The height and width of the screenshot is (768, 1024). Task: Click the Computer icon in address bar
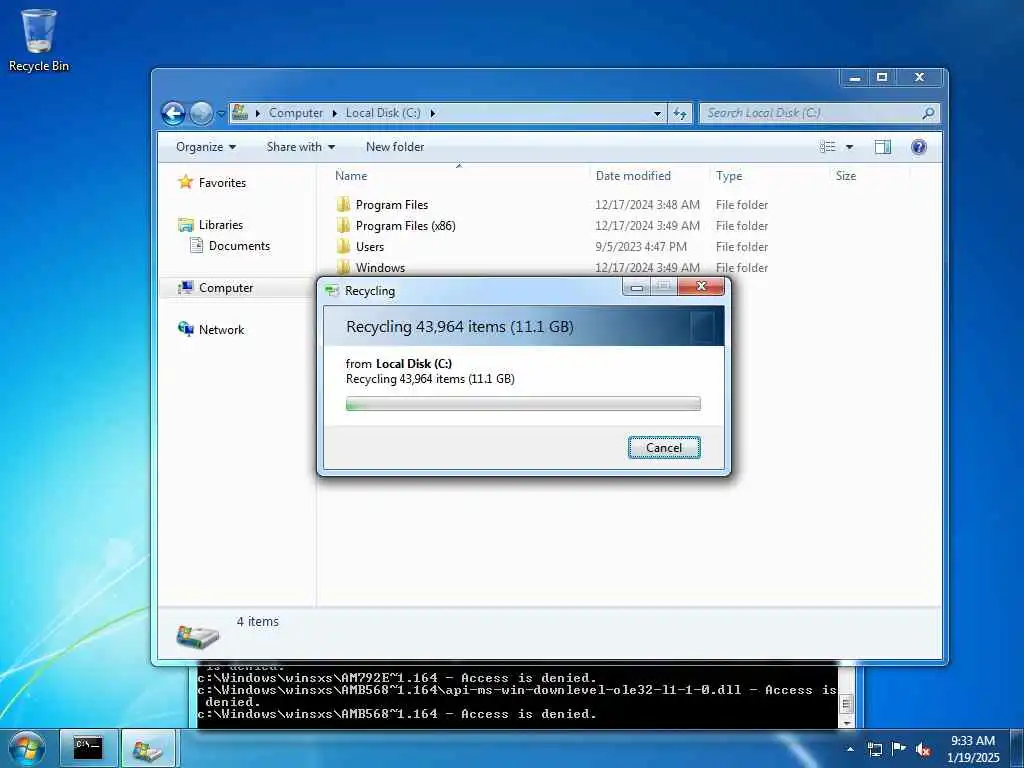click(240, 112)
